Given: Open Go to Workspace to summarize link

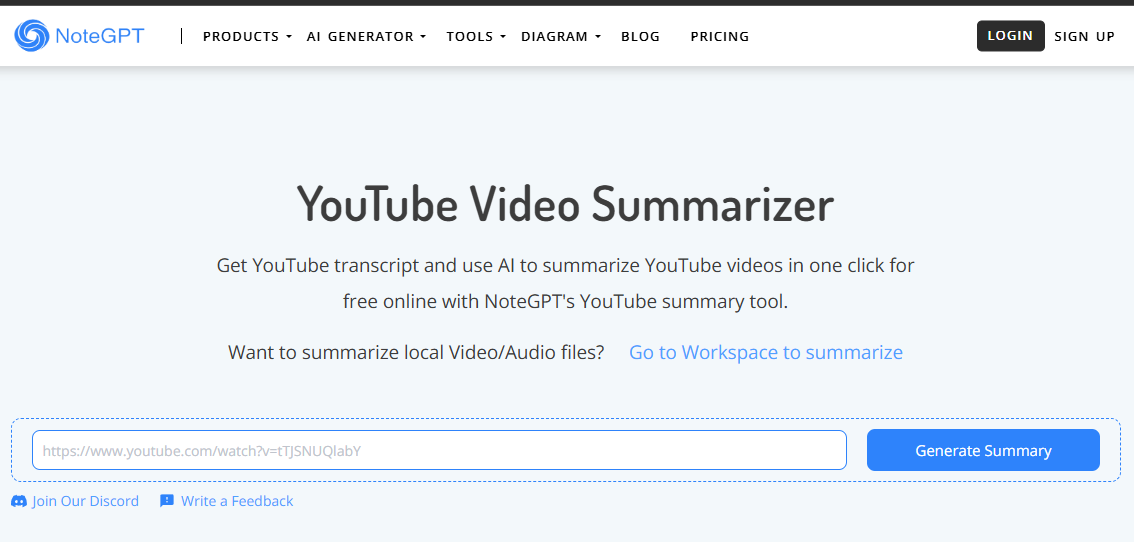Looking at the screenshot, I should 766,352.
